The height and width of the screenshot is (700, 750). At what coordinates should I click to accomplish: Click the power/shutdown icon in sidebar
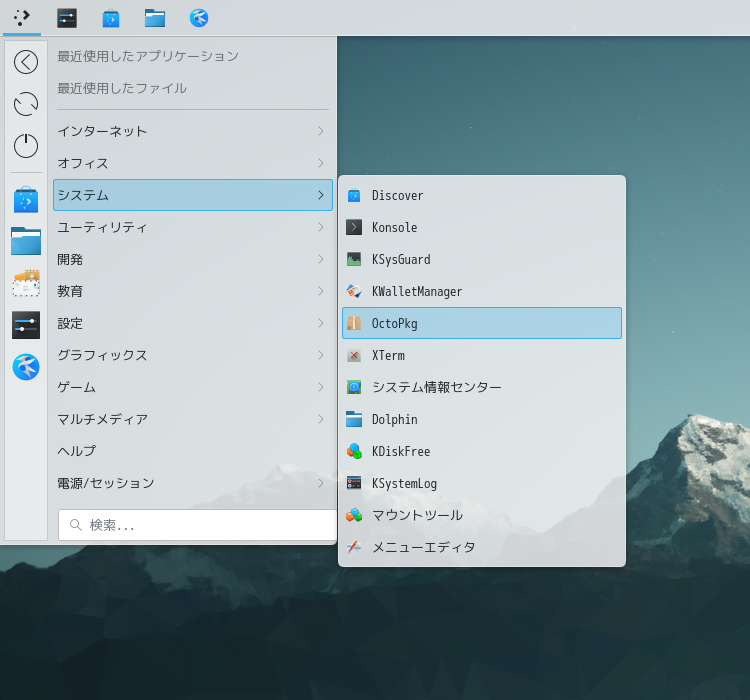coord(26,146)
